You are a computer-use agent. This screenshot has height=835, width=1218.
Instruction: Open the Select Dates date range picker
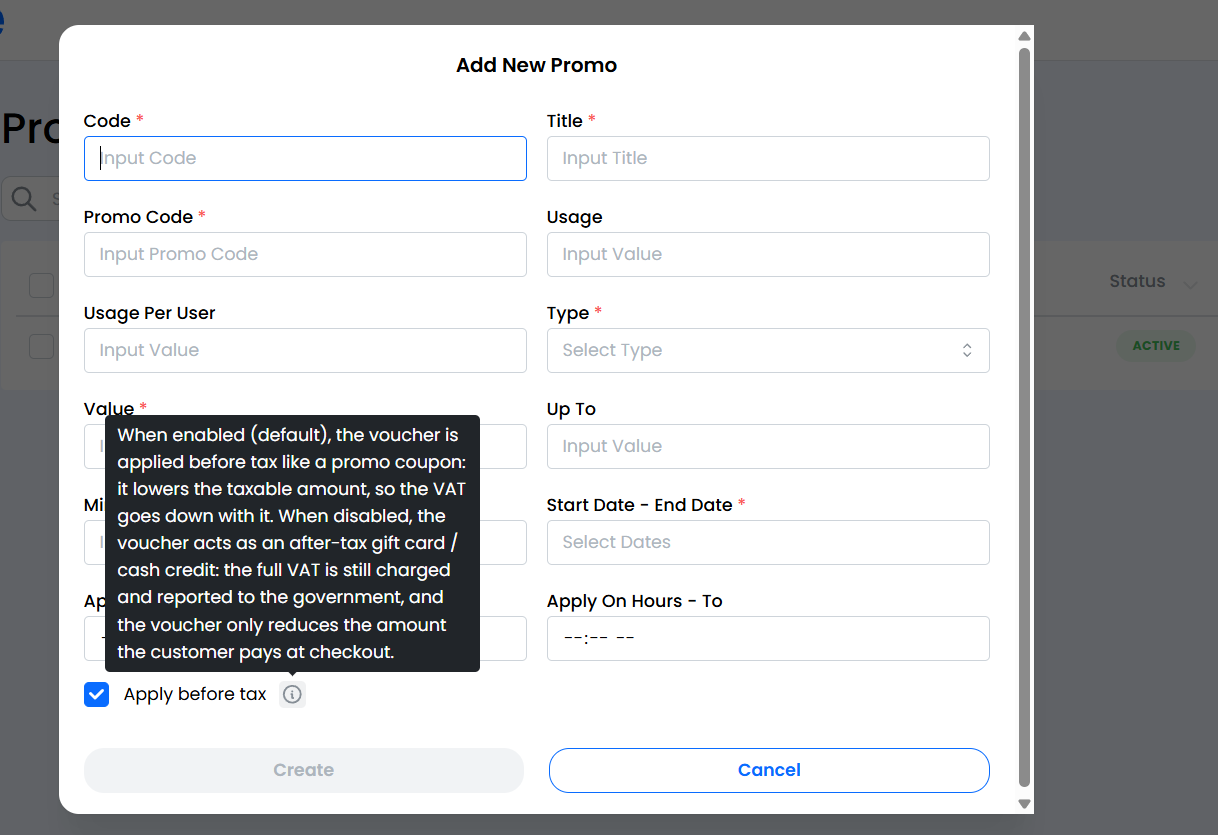point(768,542)
